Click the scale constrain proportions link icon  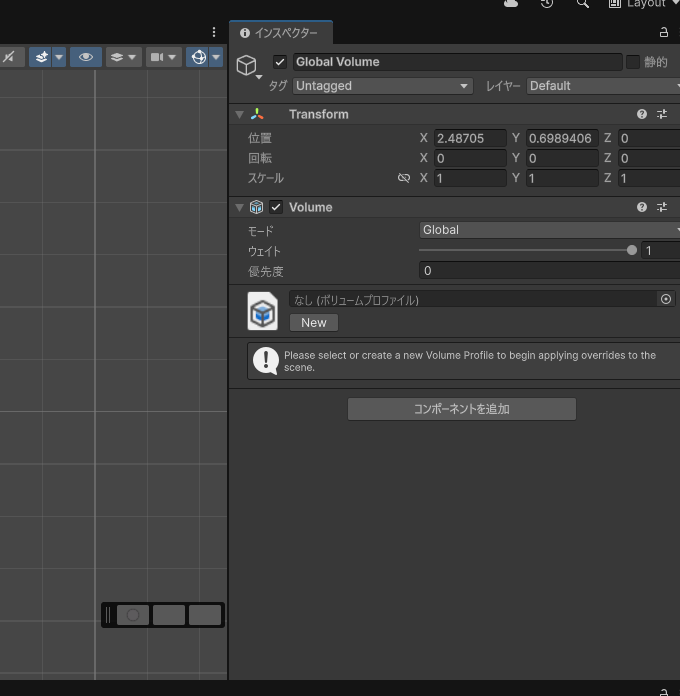pyautogui.click(x=404, y=178)
